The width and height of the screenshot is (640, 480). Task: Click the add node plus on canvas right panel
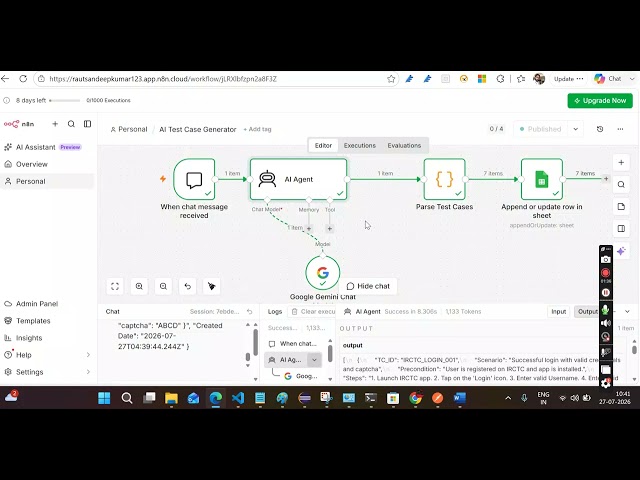621,162
